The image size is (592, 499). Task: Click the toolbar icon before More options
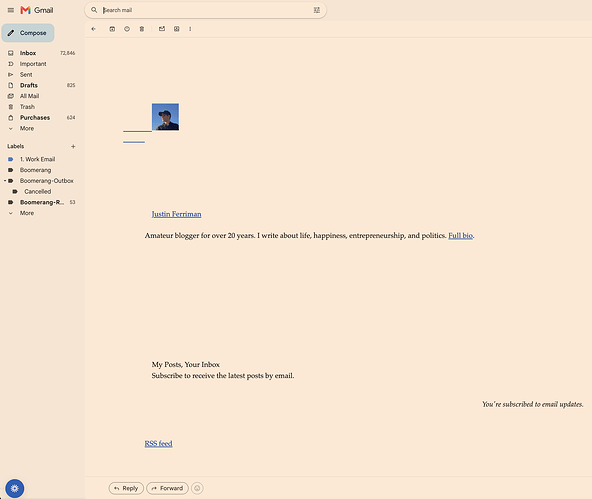coord(176,29)
